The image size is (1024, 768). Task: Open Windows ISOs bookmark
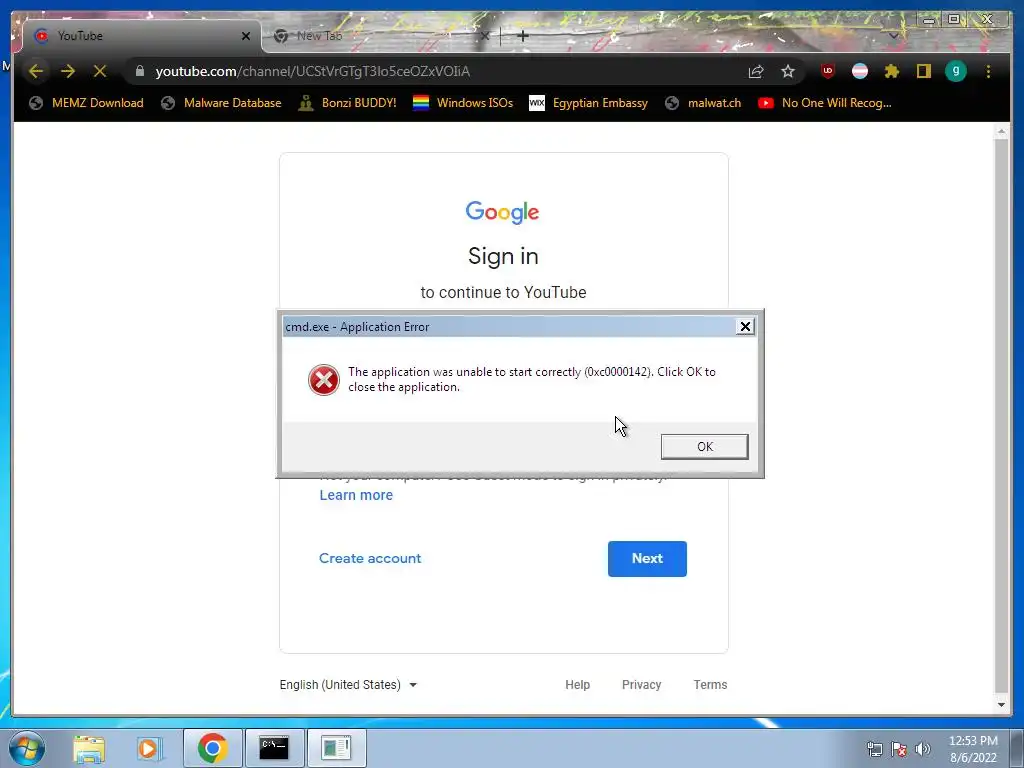click(463, 103)
